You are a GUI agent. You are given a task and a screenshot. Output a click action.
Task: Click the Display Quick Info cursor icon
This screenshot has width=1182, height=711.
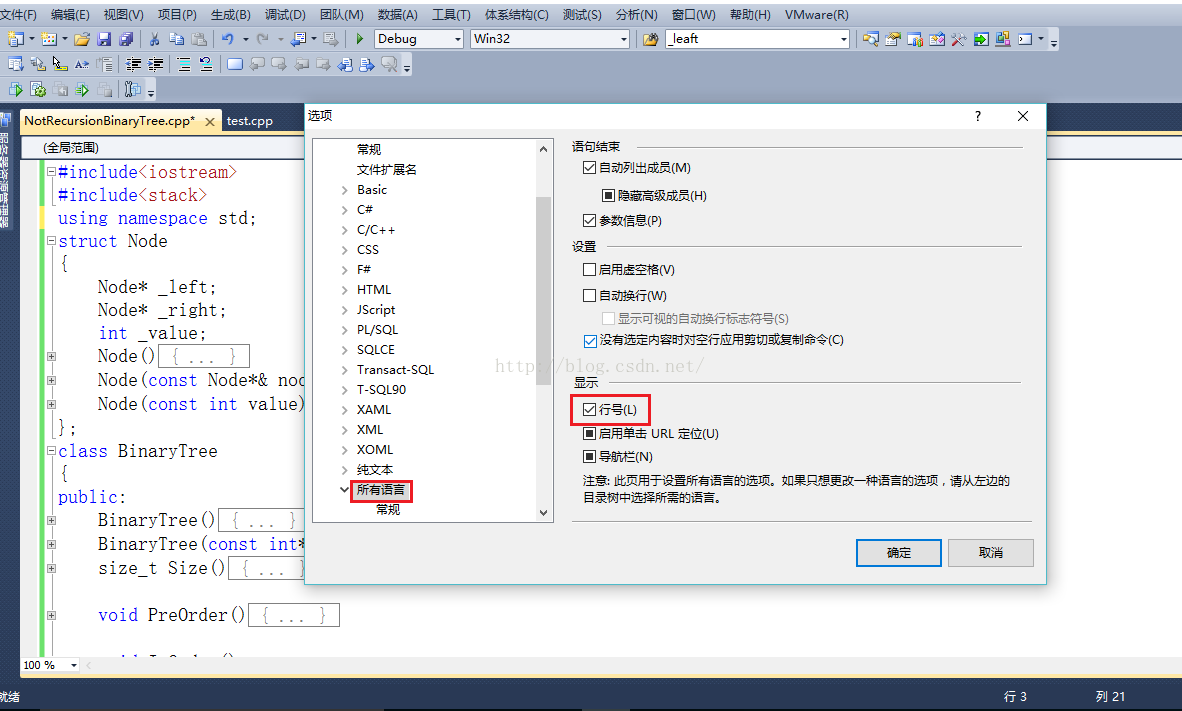click(60, 65)
